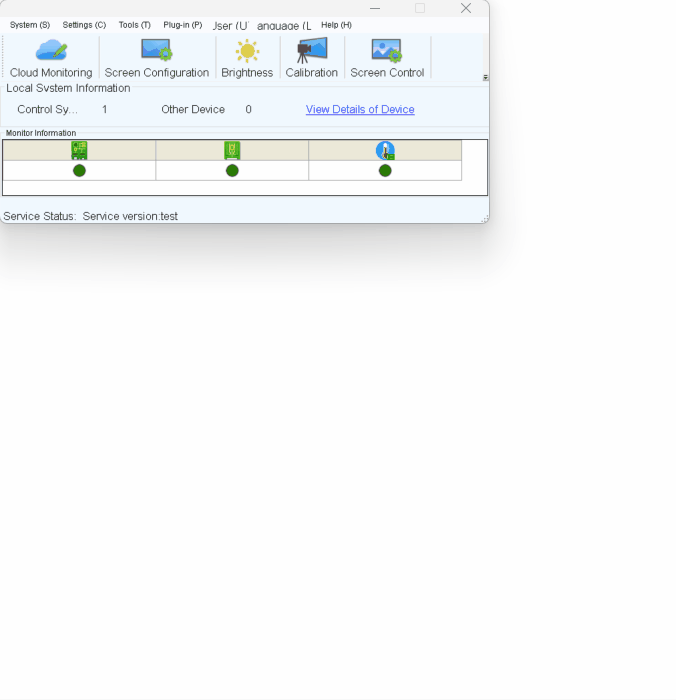Launch the Calibration camera tool

pyautogui.click(x=311, y=58)
